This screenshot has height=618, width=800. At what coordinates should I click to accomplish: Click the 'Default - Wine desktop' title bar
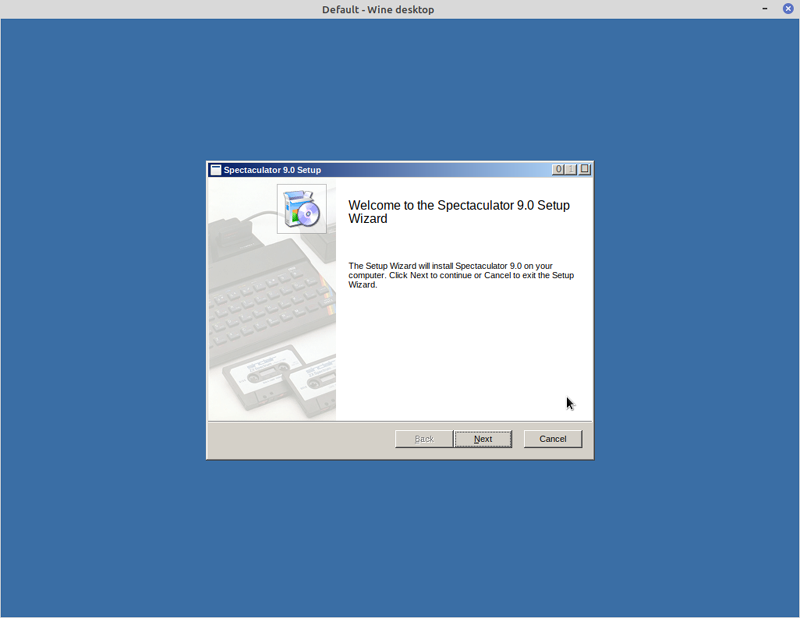[378, 9]
